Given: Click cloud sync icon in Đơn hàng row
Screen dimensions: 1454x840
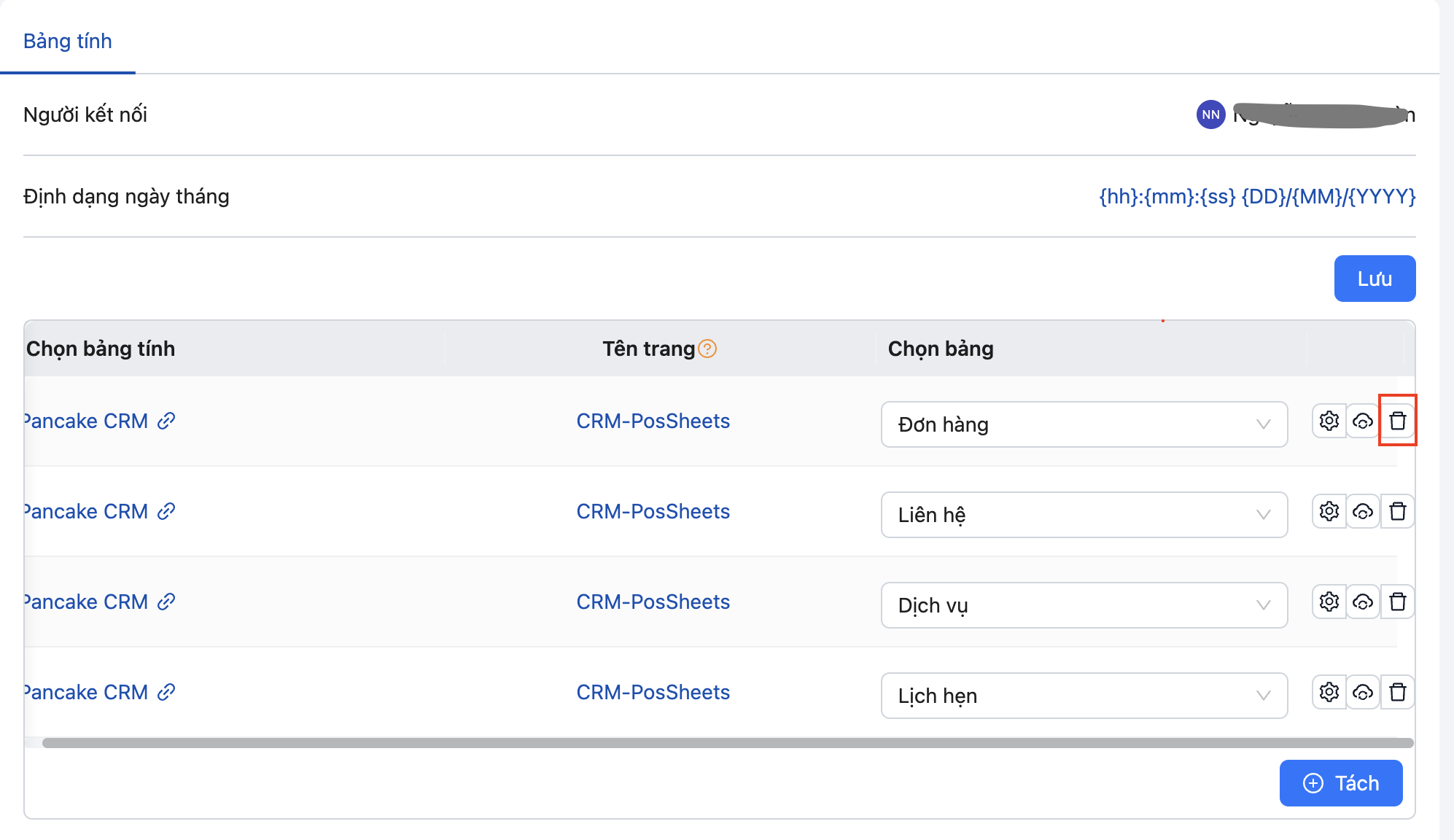Looking at the screenshot, I should (1362, 421).
